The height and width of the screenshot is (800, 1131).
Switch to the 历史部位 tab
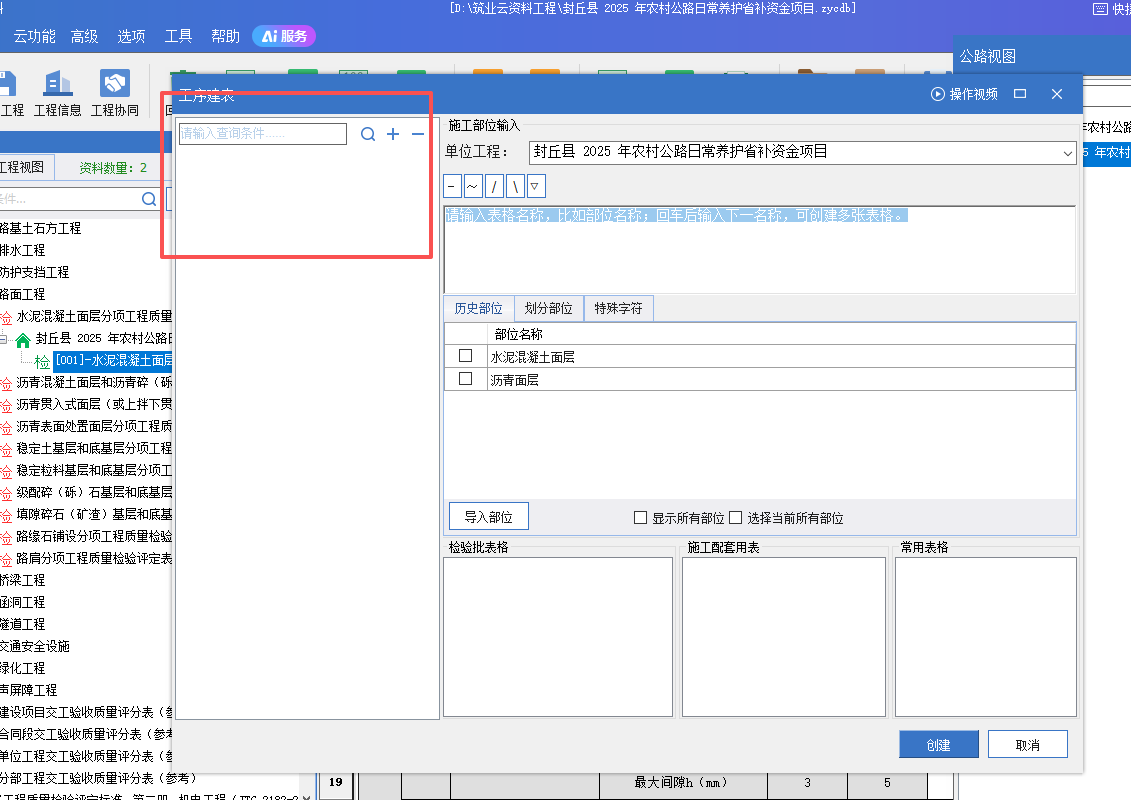pyautogui.click(x=478, y=309)
